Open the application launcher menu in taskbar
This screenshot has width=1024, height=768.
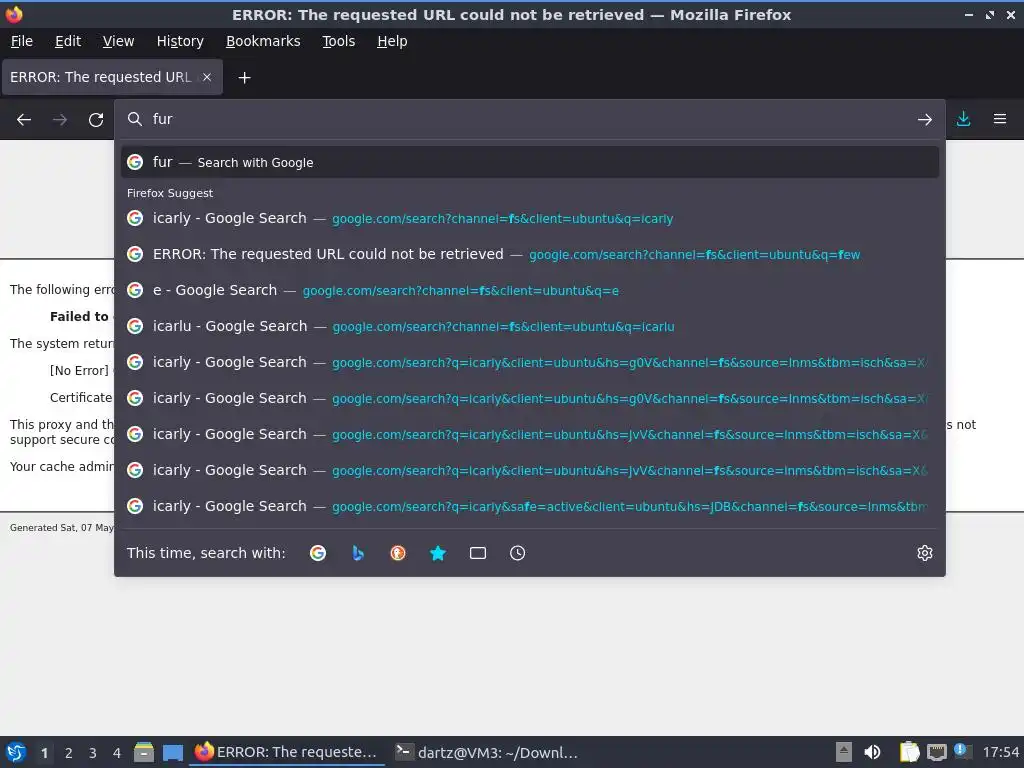16,752
